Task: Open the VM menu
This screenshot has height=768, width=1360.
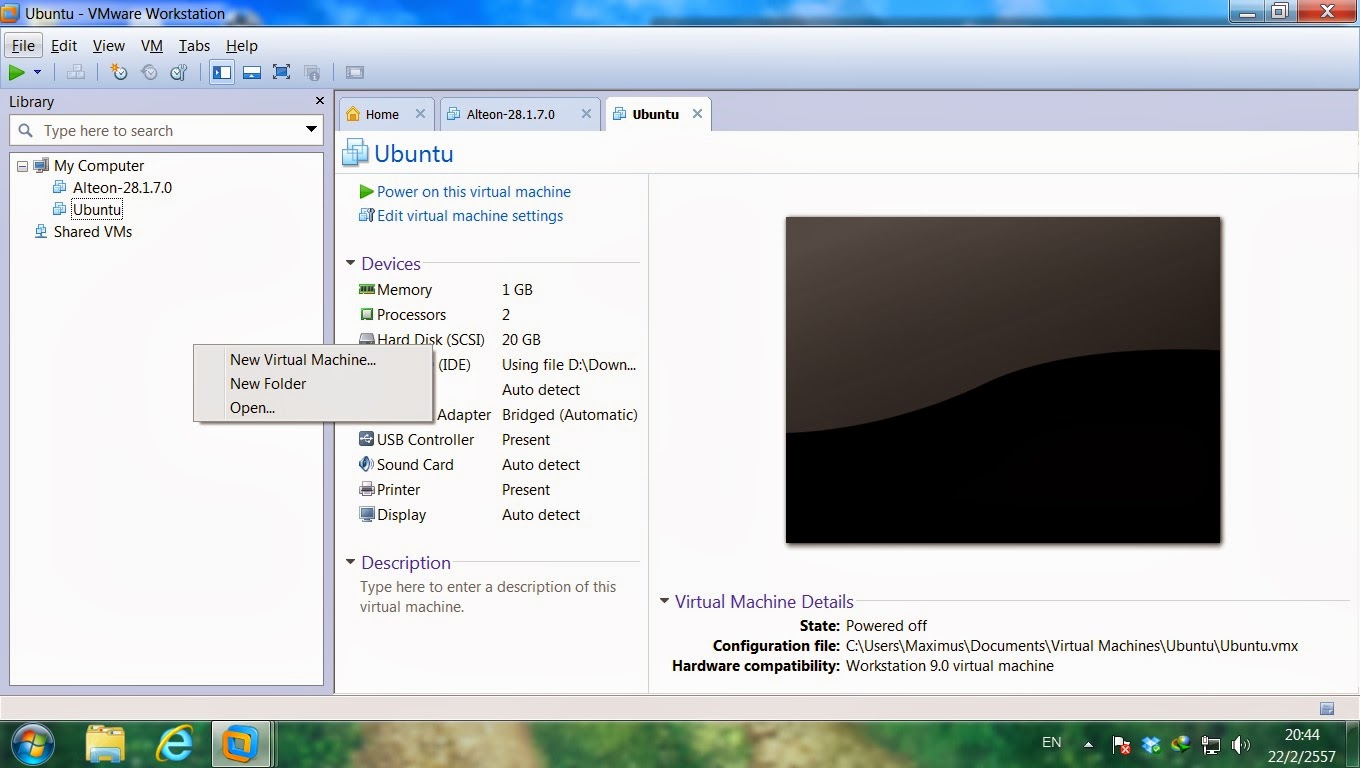Action: point(152,45)
